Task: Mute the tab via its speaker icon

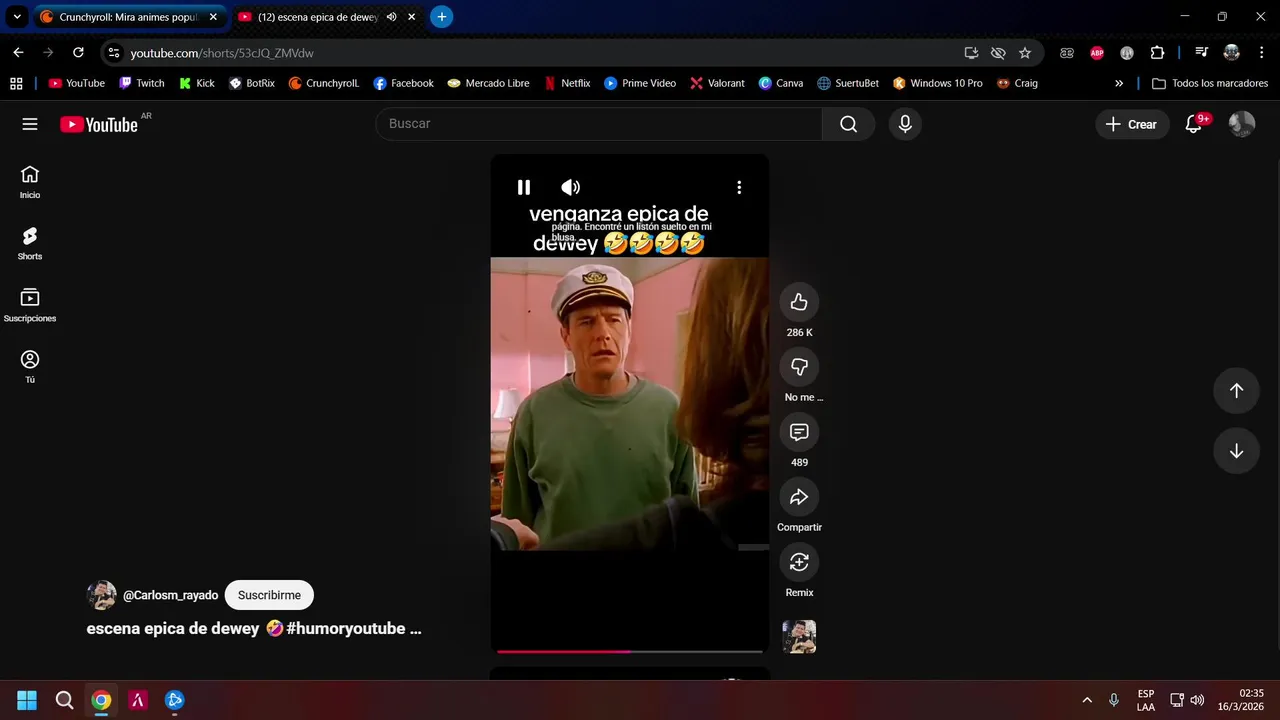Action: [392, 17]
